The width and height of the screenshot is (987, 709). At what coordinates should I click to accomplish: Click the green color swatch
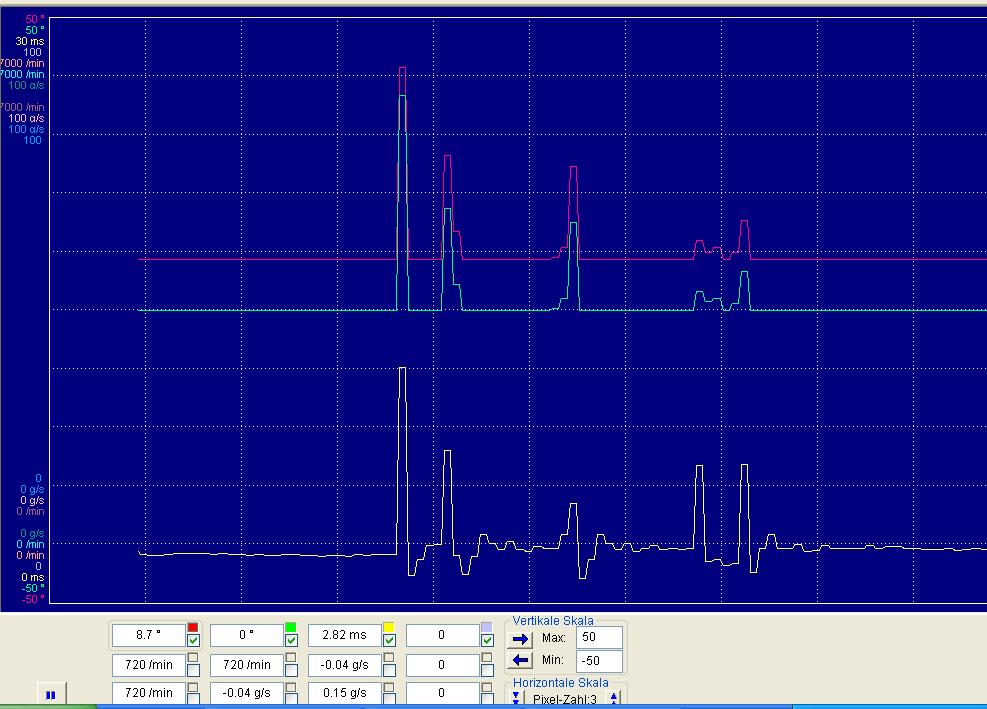(291, 627)
